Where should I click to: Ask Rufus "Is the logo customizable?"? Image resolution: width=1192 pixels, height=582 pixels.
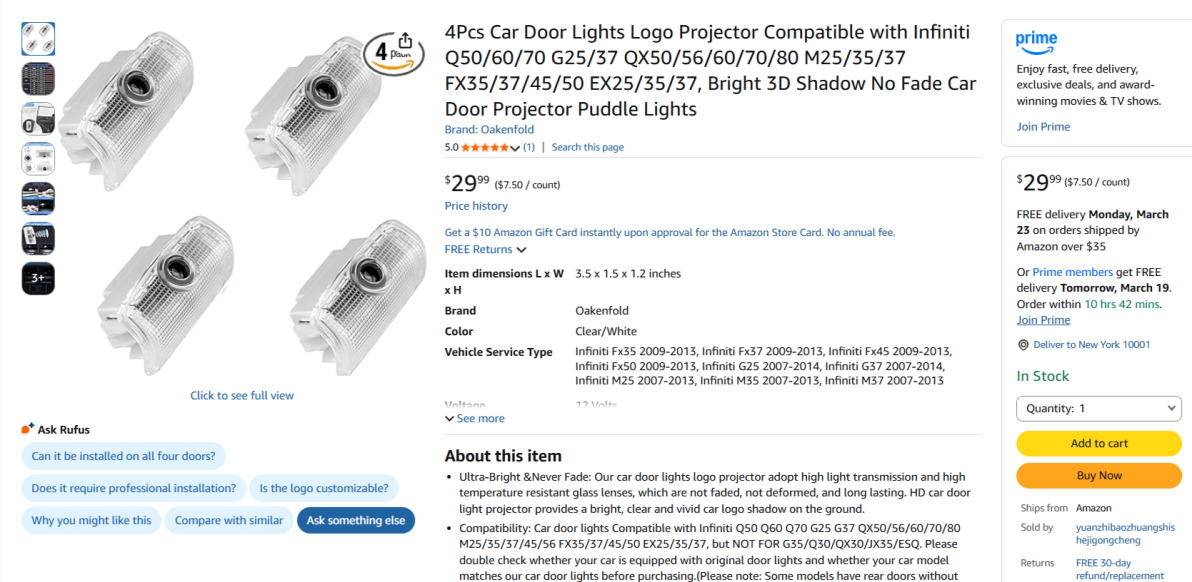[x=323, y=488]
